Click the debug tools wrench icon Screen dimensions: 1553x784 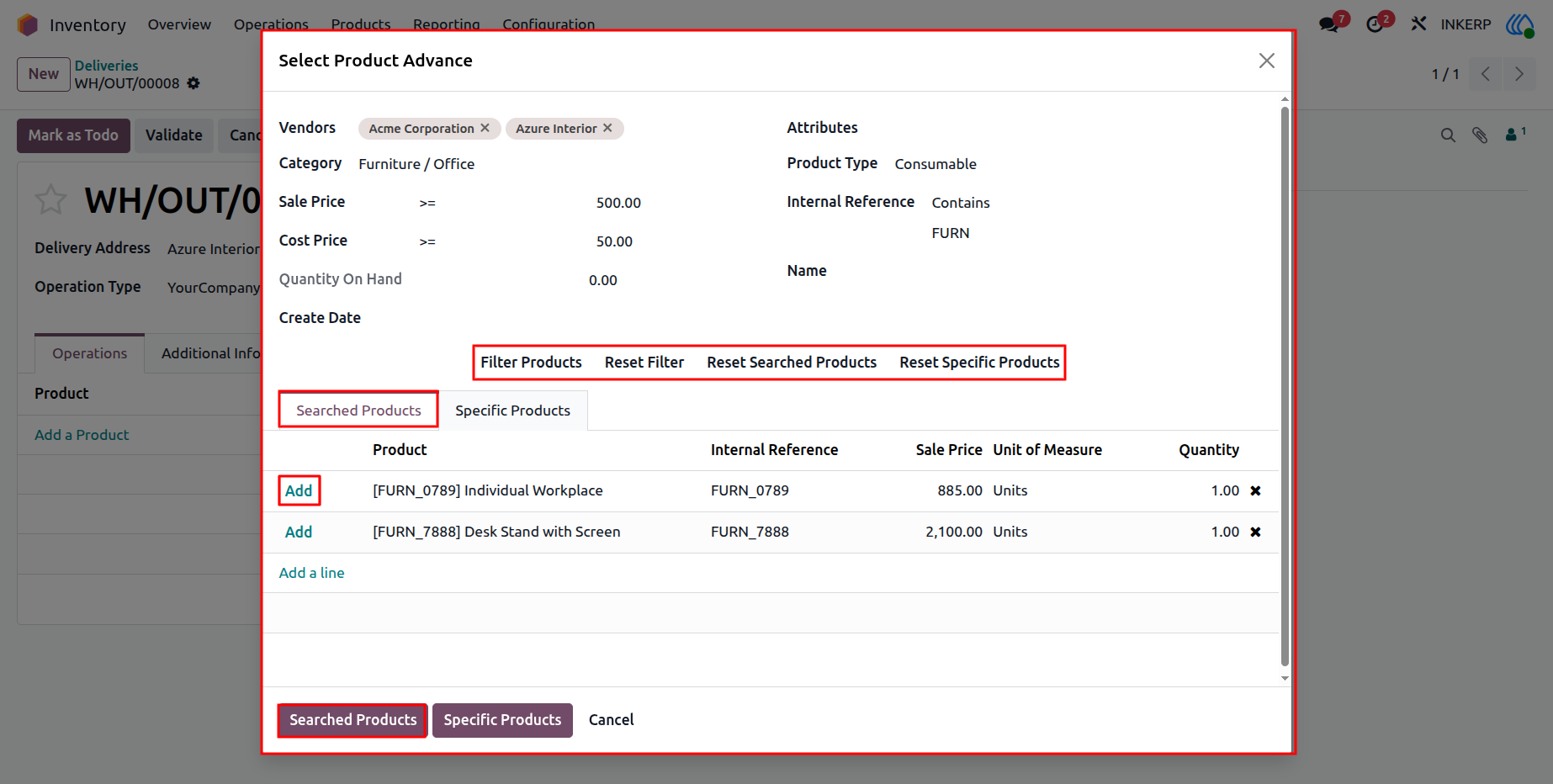point(1418,24)
